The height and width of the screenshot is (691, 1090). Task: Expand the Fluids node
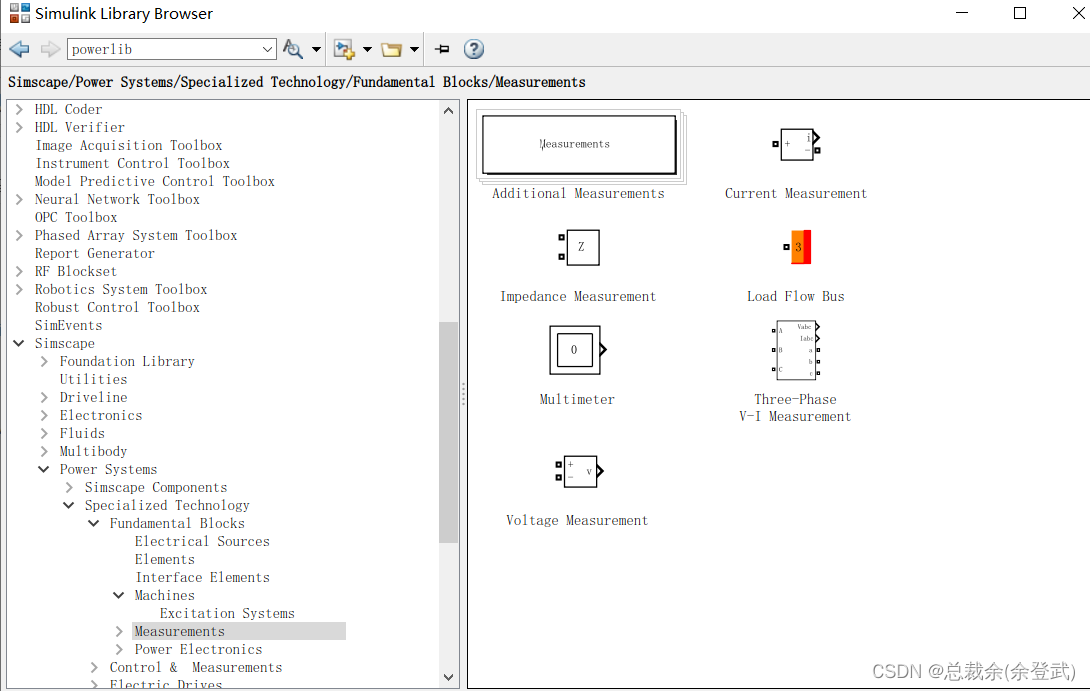click(44, 433)
